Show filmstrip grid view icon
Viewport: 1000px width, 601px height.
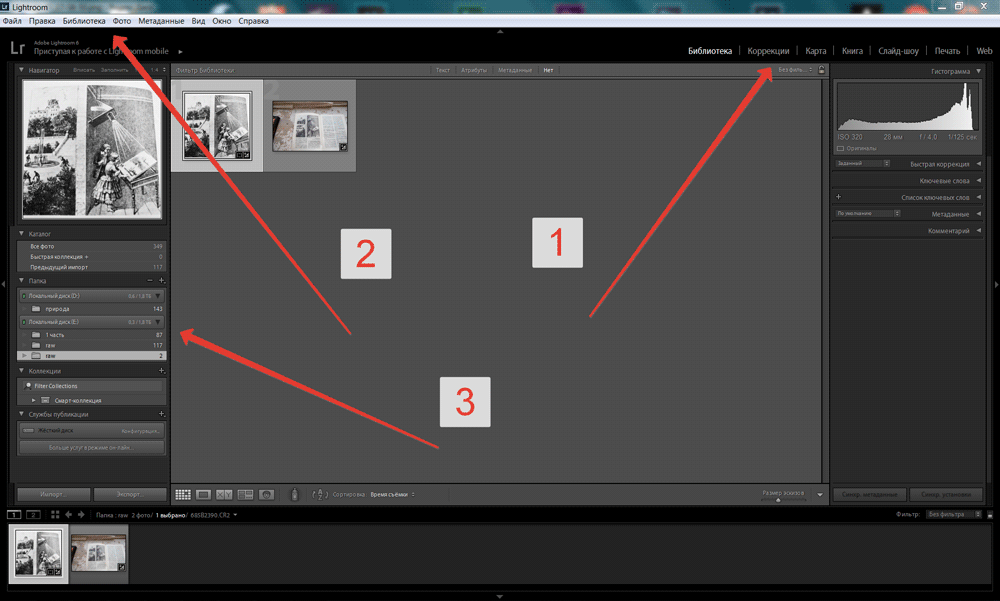click(55, 514)
